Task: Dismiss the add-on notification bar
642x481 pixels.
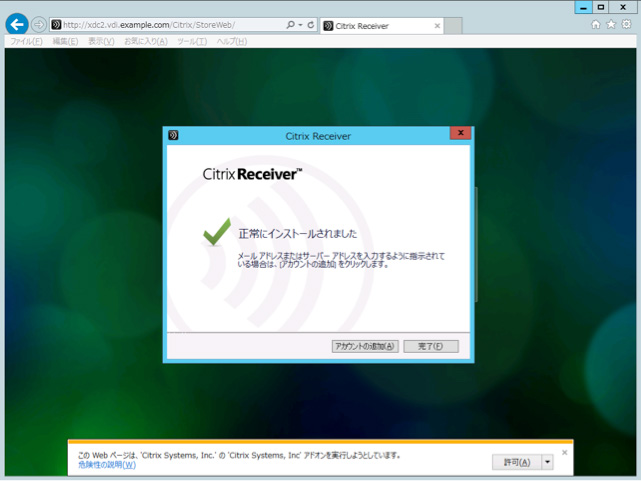Action: (565, 452)
